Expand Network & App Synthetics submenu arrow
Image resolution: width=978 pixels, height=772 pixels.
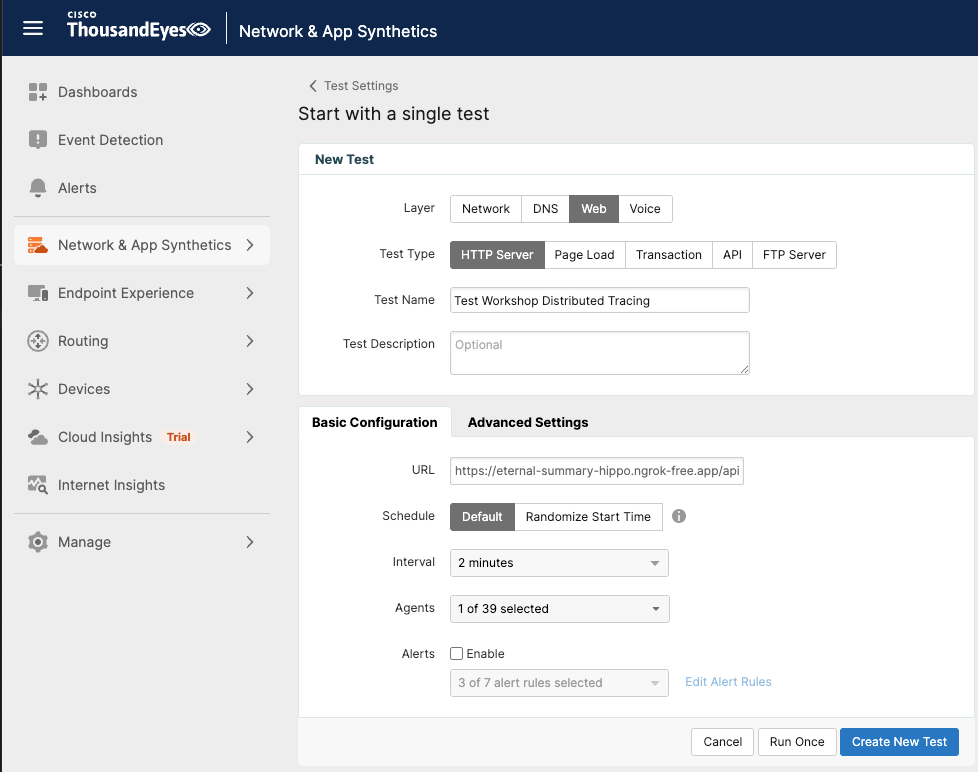(249, 245)
